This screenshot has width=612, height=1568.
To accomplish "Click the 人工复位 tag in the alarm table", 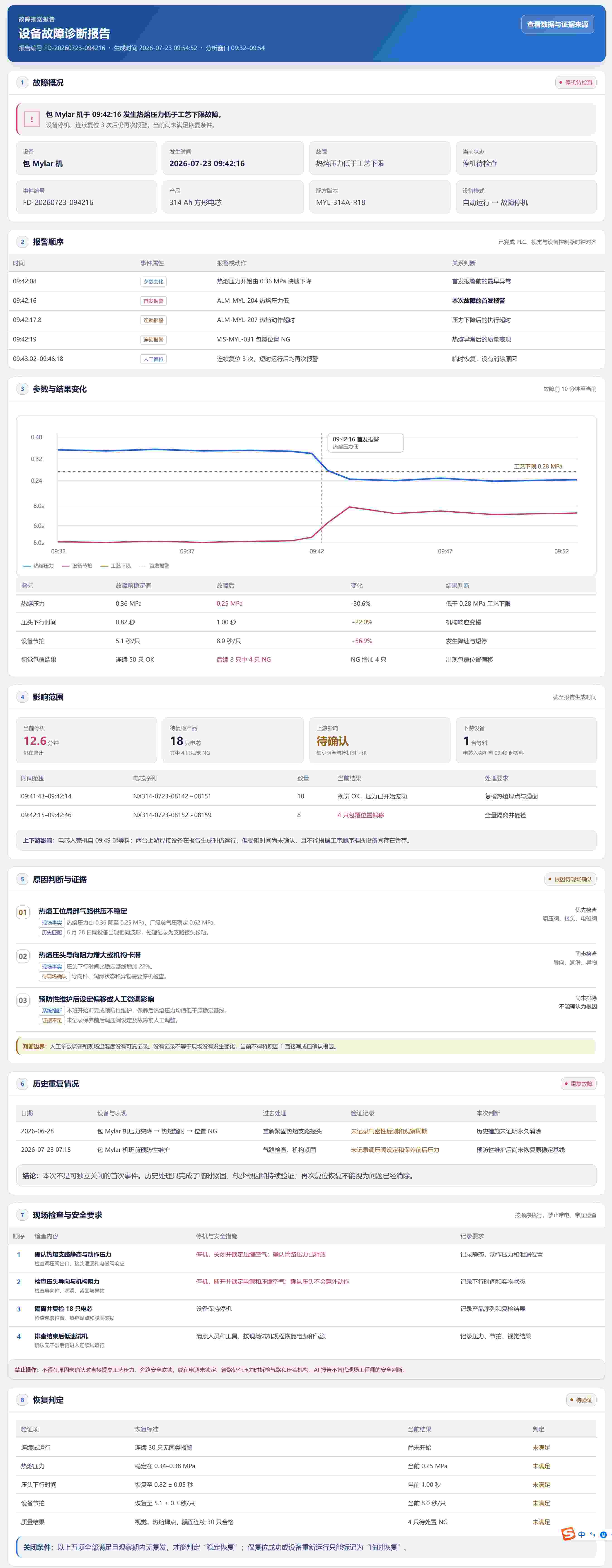I will tap(153, 359).
